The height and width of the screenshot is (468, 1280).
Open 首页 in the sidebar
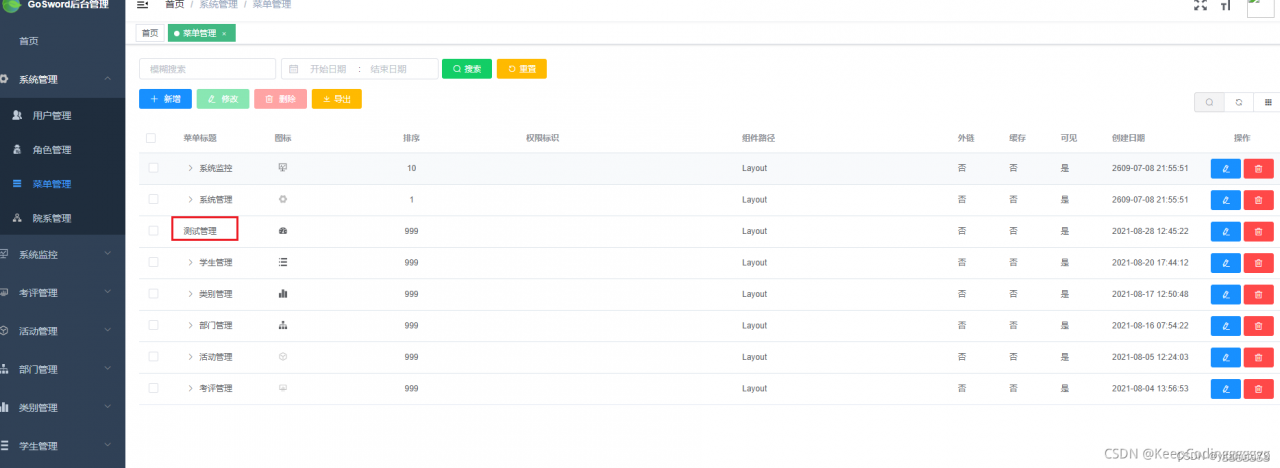point(62,41)
